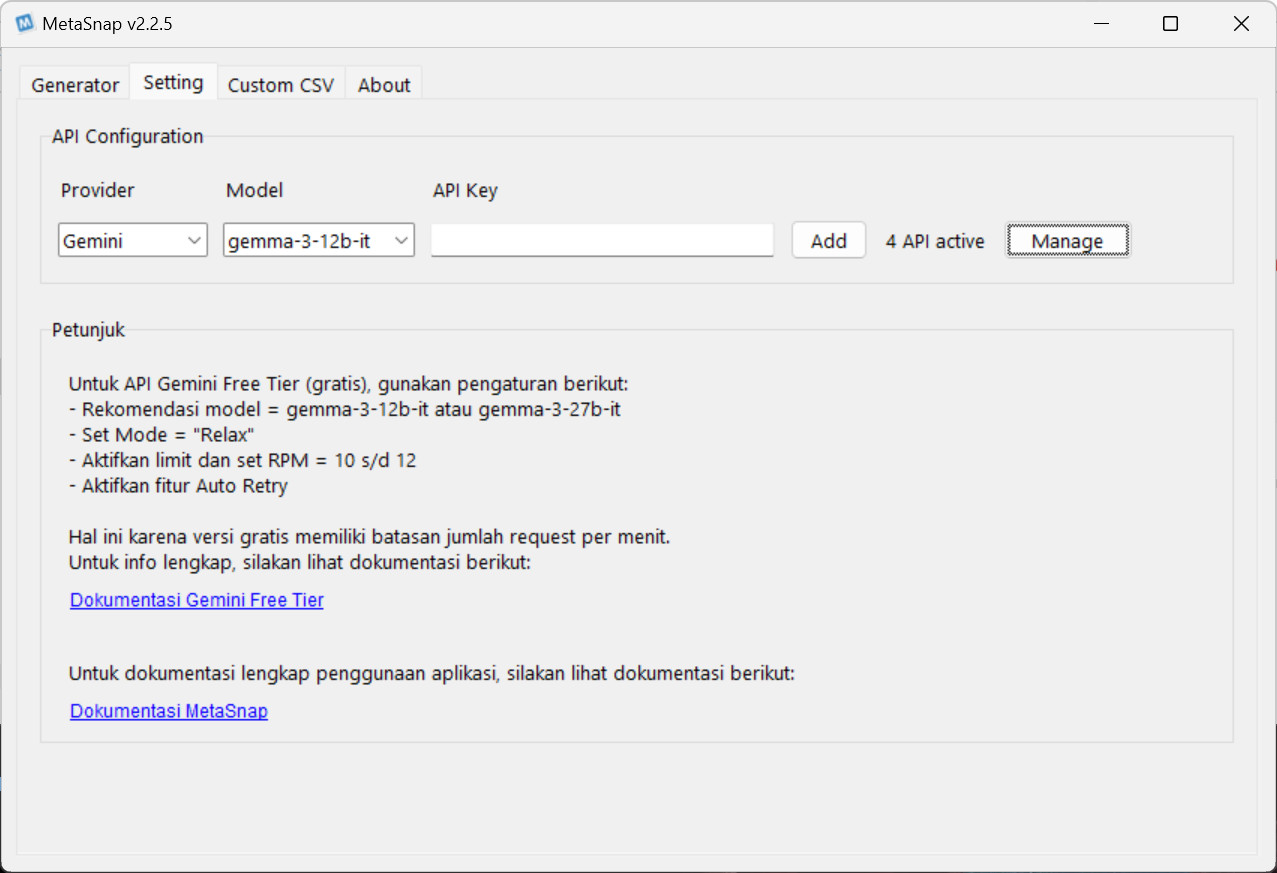Open the Dokumentasi Gemini Free Tier link
The height and width of the screenshot is (873, 1277).
pos(197,600)
